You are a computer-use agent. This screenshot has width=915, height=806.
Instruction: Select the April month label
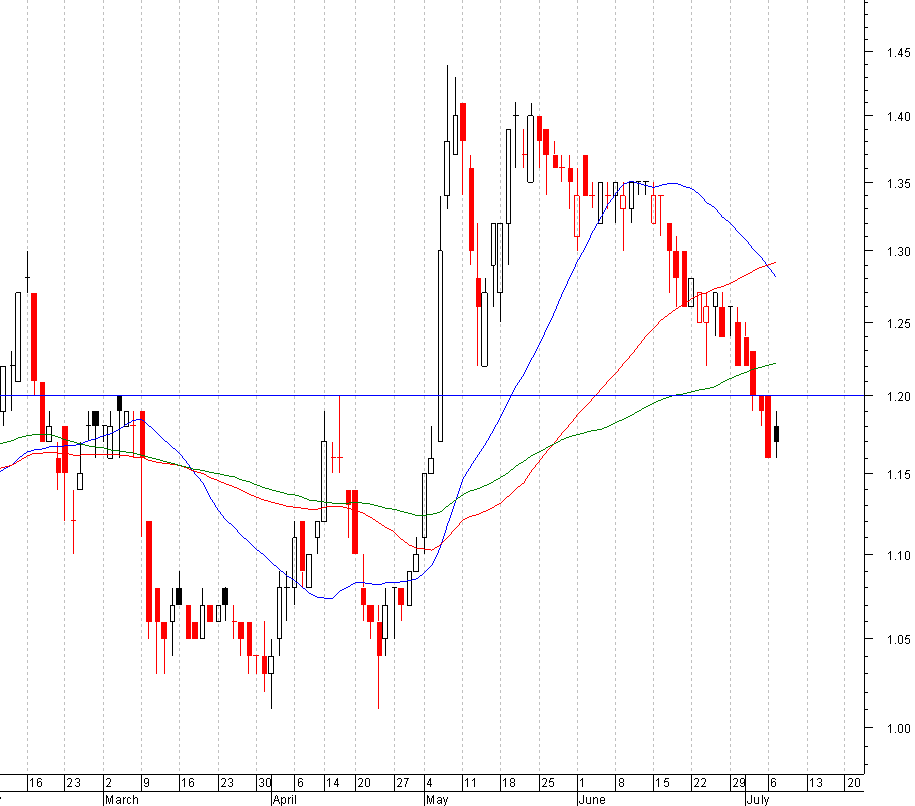[x=285, y=800]
